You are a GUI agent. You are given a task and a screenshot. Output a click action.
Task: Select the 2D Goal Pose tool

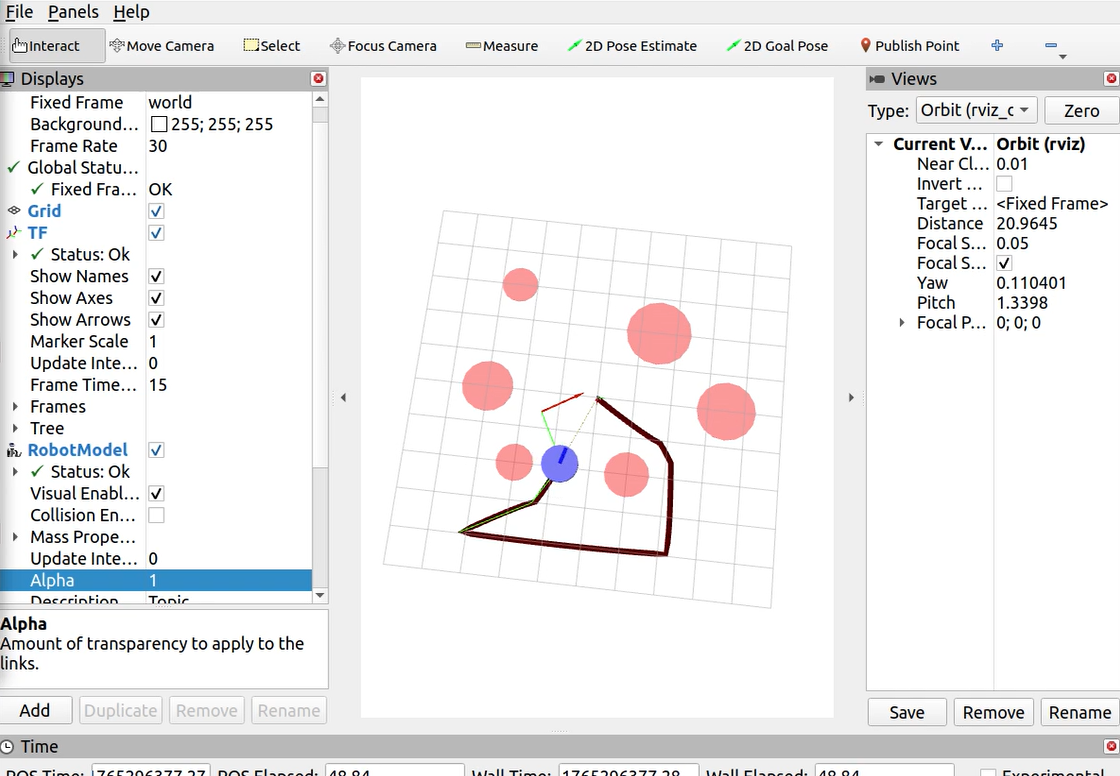(777, 46)
